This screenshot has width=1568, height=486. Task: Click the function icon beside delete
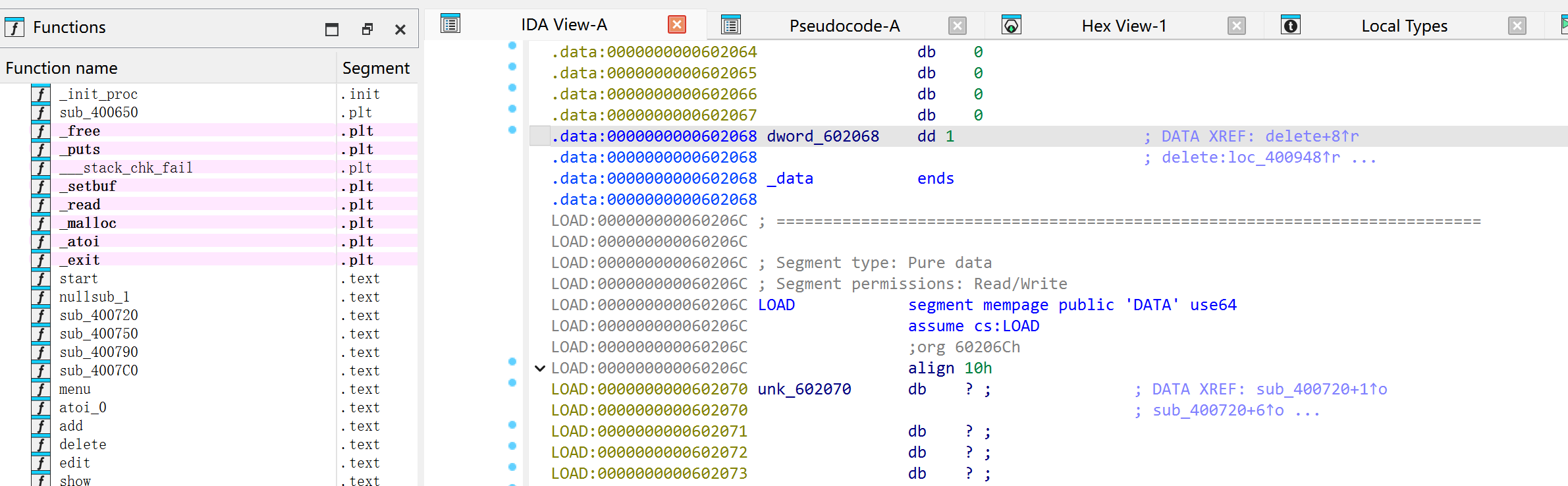point(41,445)
